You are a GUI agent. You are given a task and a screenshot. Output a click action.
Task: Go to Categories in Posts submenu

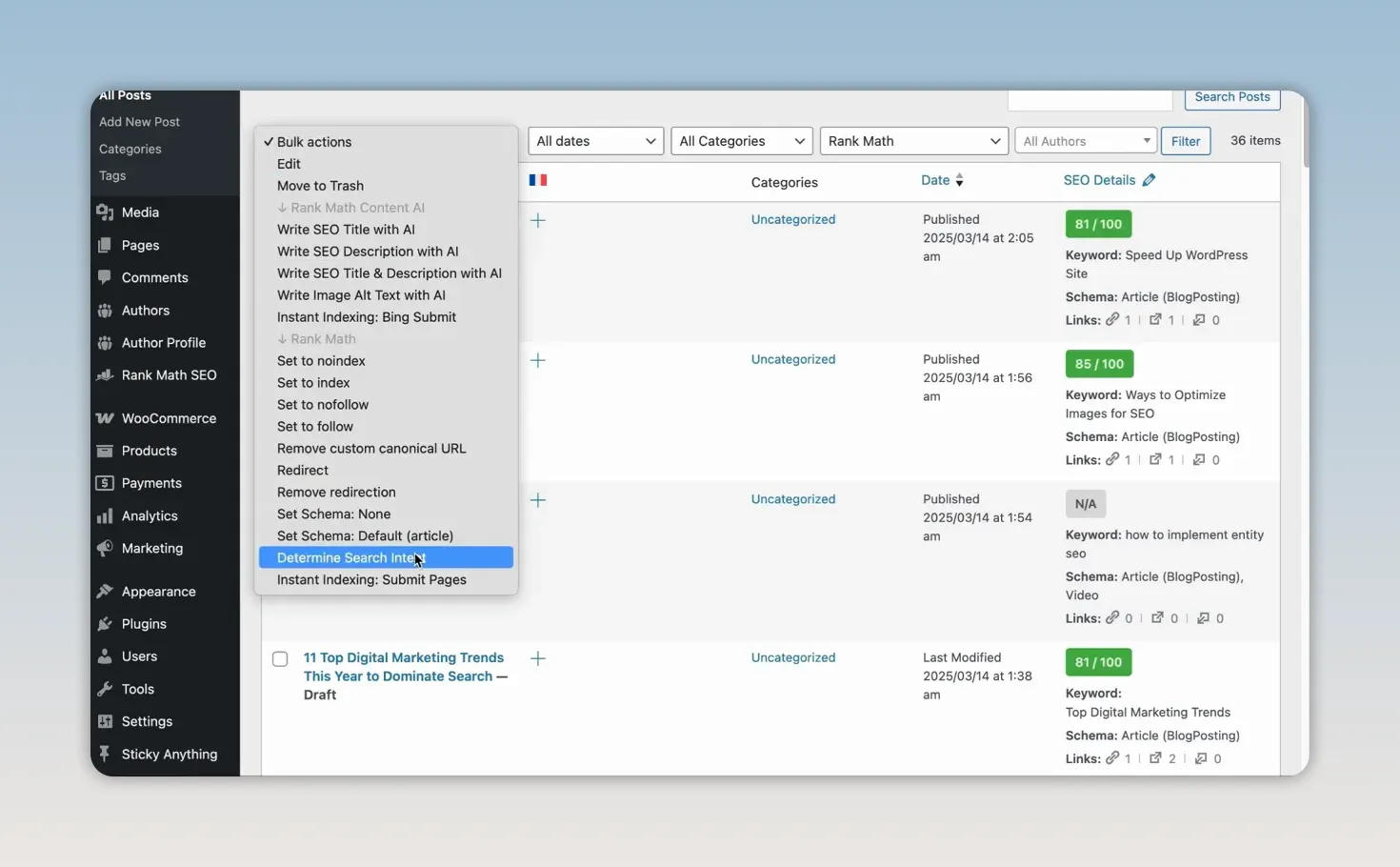pyautogui.click(x=130, y=149)
